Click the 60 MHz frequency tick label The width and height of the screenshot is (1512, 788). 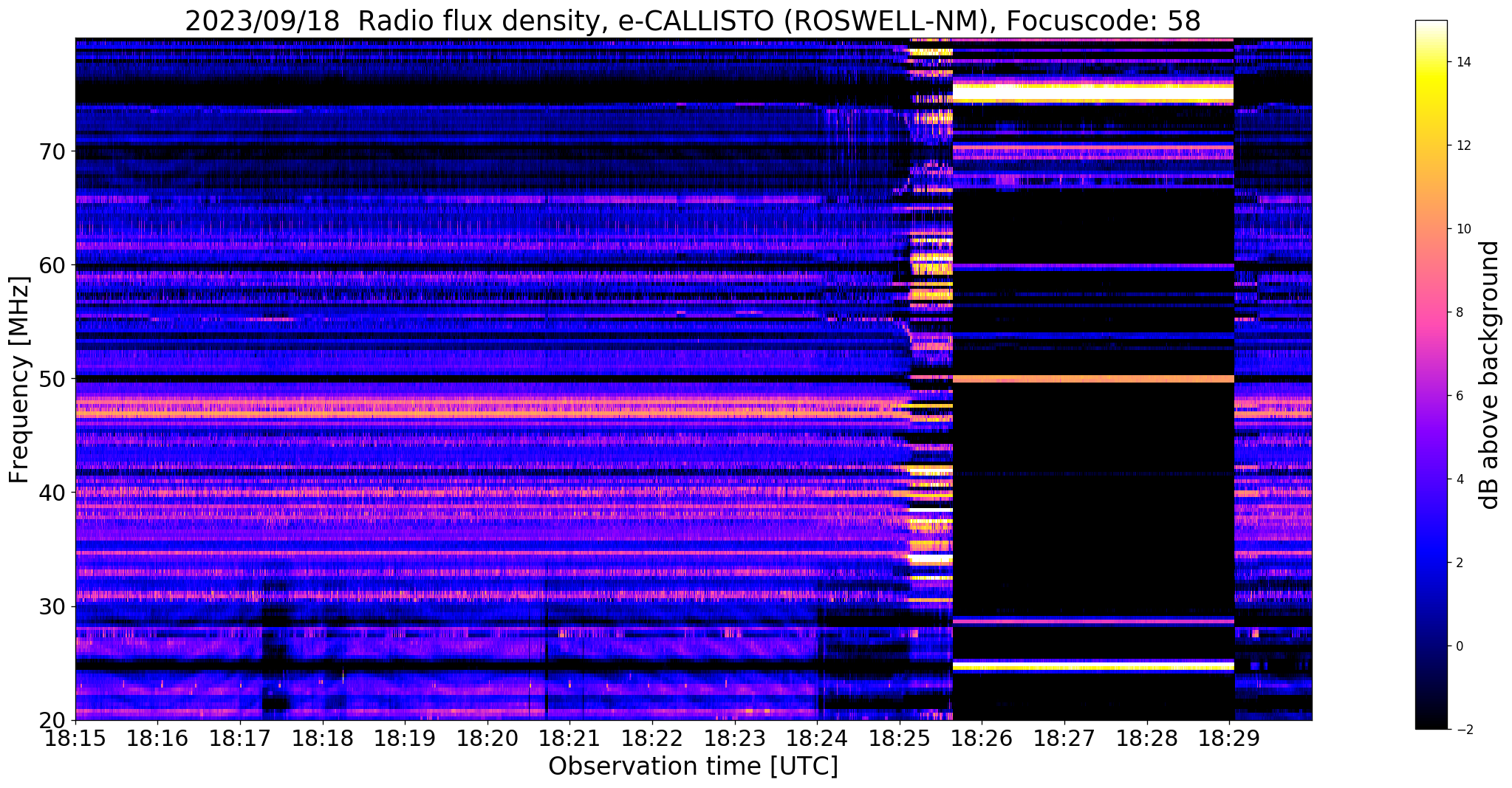[x=53, y=265]
